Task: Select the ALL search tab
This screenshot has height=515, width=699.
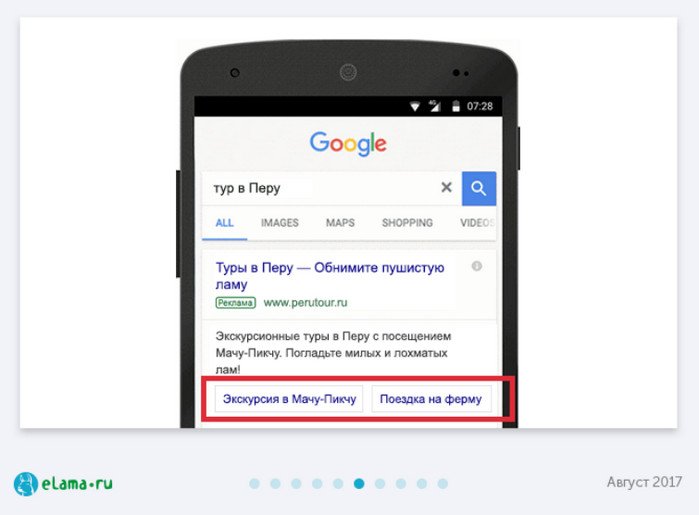Action: click(x=224, y=223)
